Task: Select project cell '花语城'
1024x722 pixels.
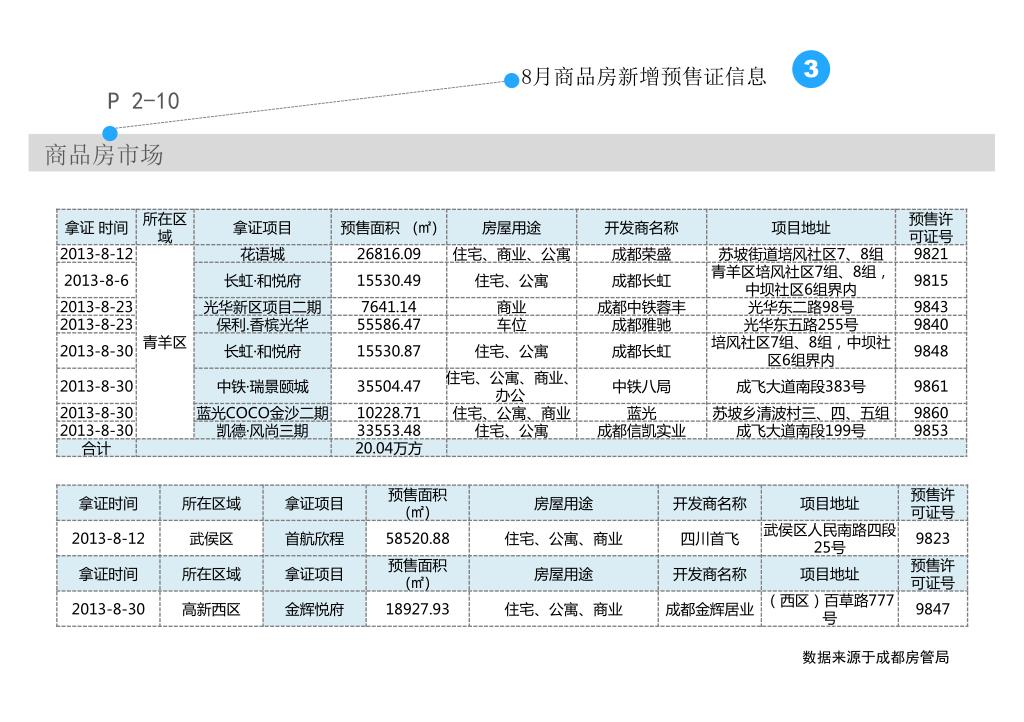Action: (x=262, y=254)
